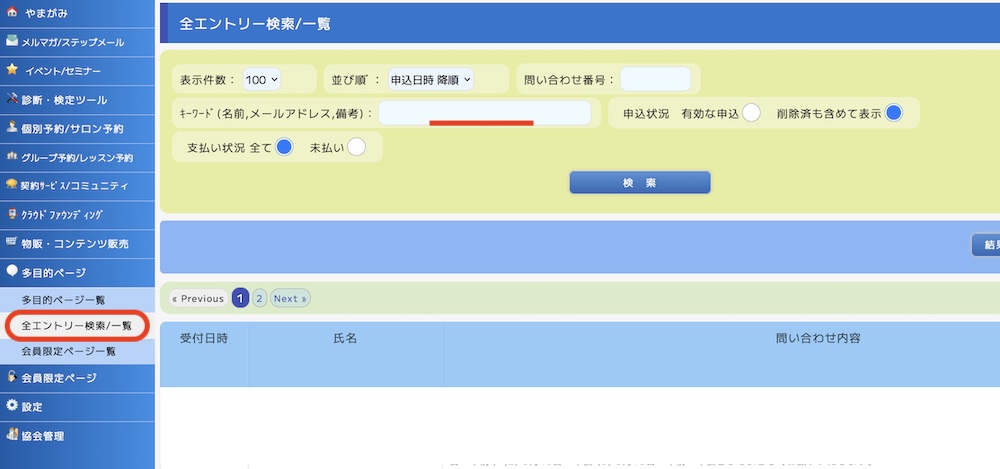Select the 診断・検定ツール tools icon

point(12,100)
